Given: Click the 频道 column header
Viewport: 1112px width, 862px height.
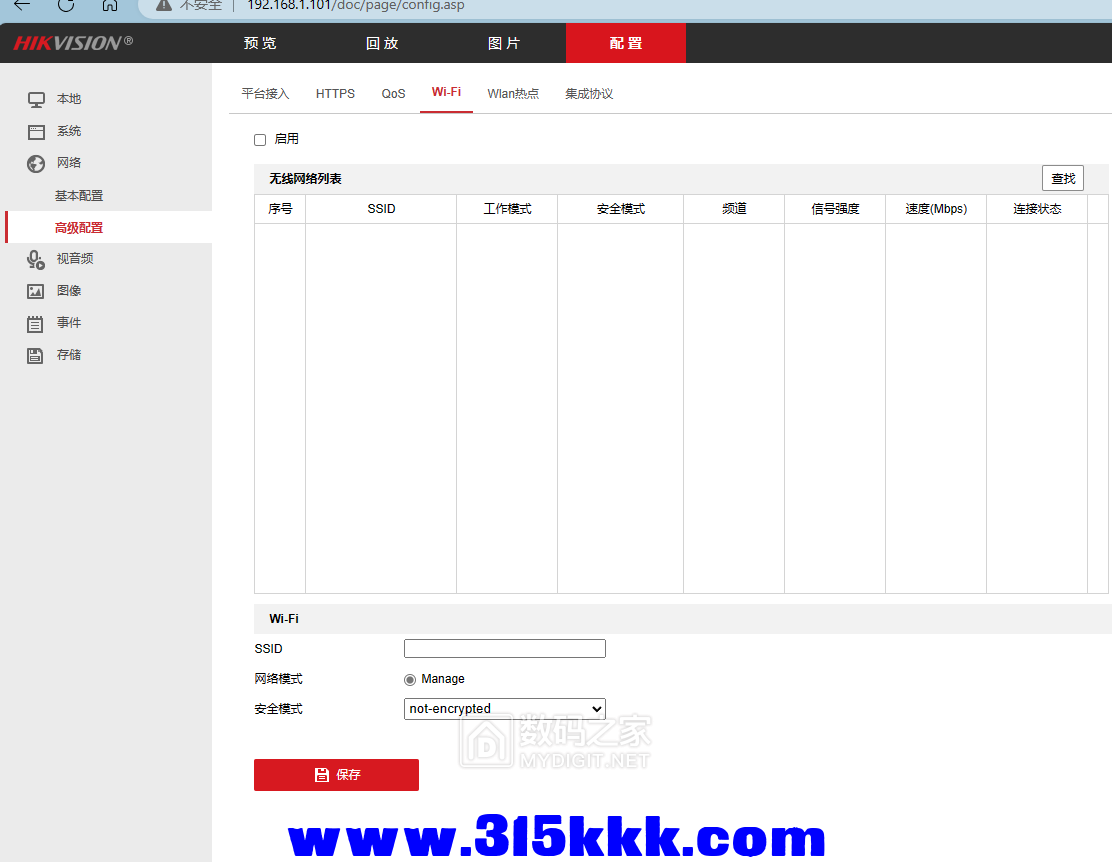Looking at the screenshot, I should click(x=734, y=209).
